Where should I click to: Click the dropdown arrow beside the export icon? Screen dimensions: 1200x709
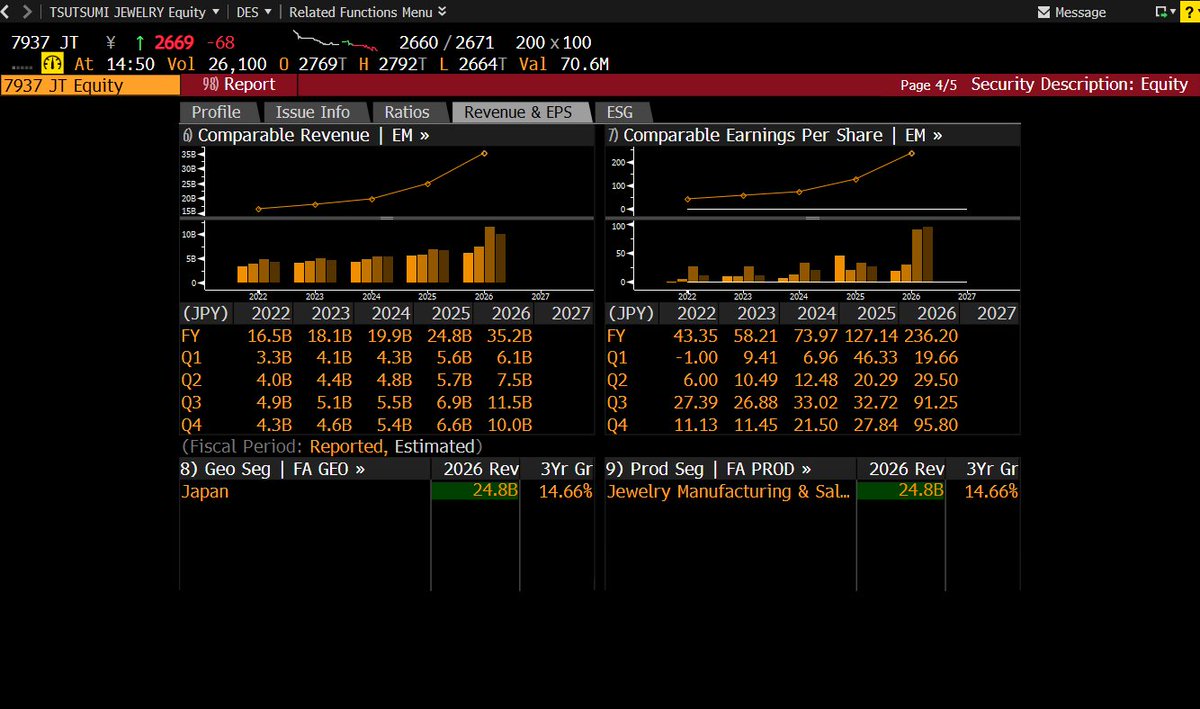pos(1172,12)
